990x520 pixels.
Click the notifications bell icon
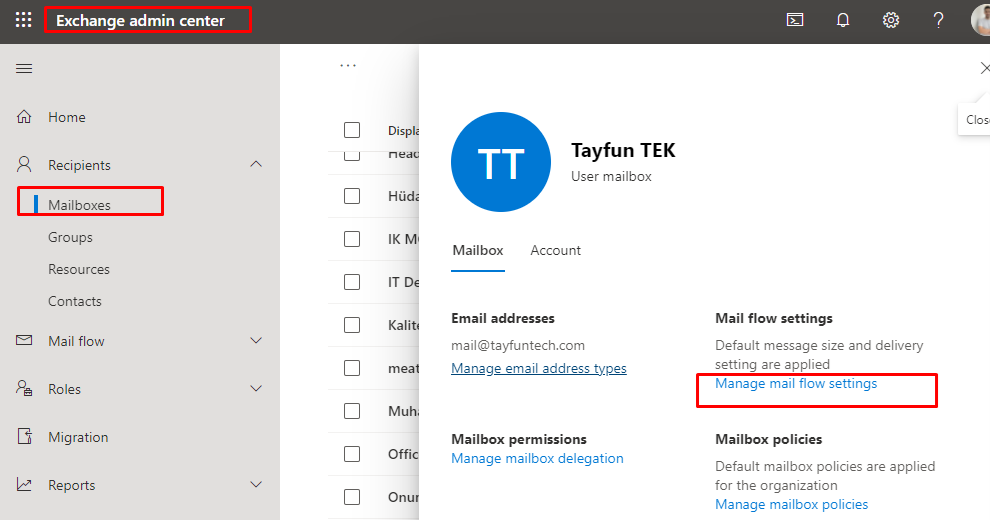[x=843, y=20]
